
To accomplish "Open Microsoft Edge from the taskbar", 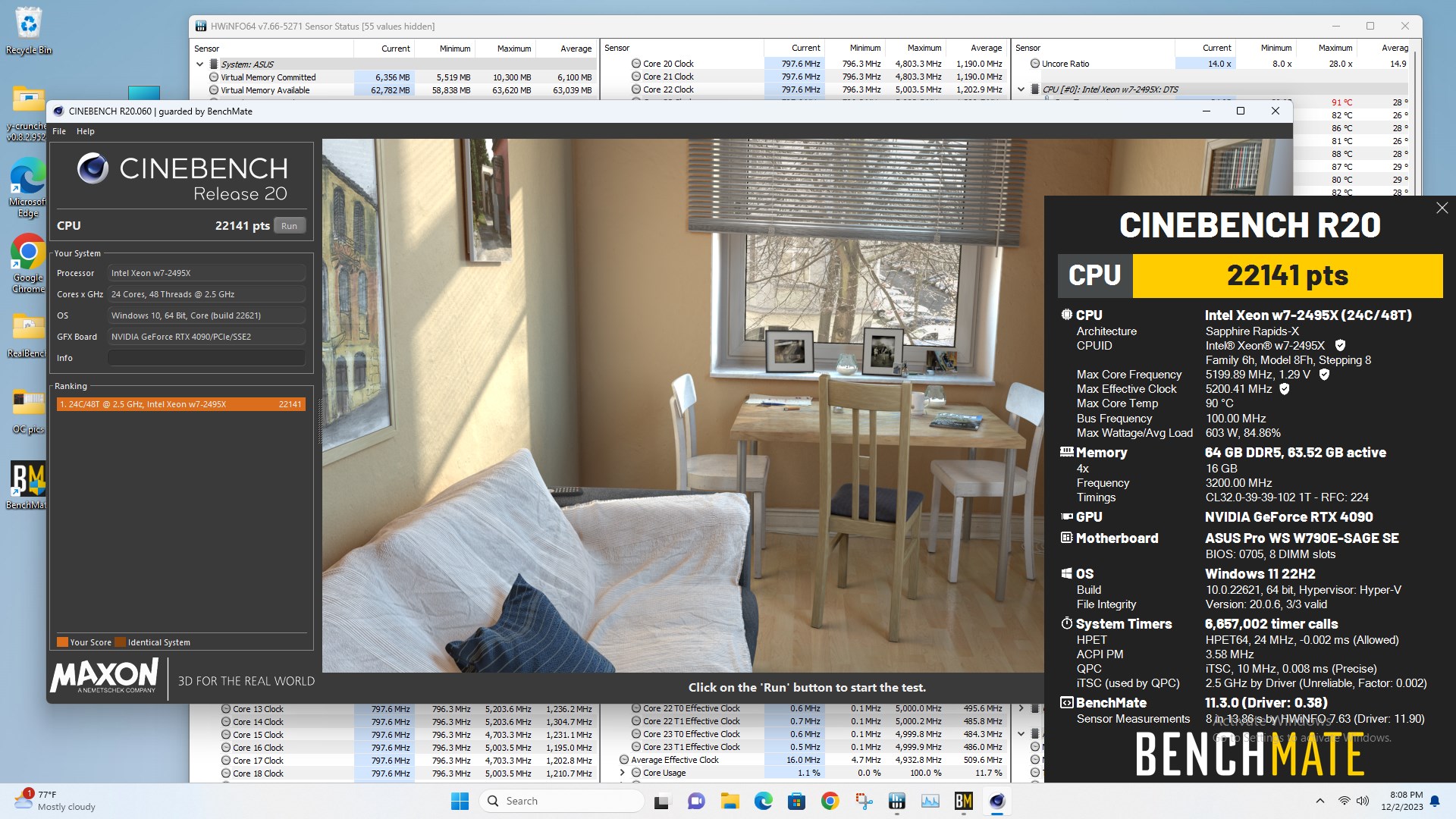I will click(x=763, y=801).
